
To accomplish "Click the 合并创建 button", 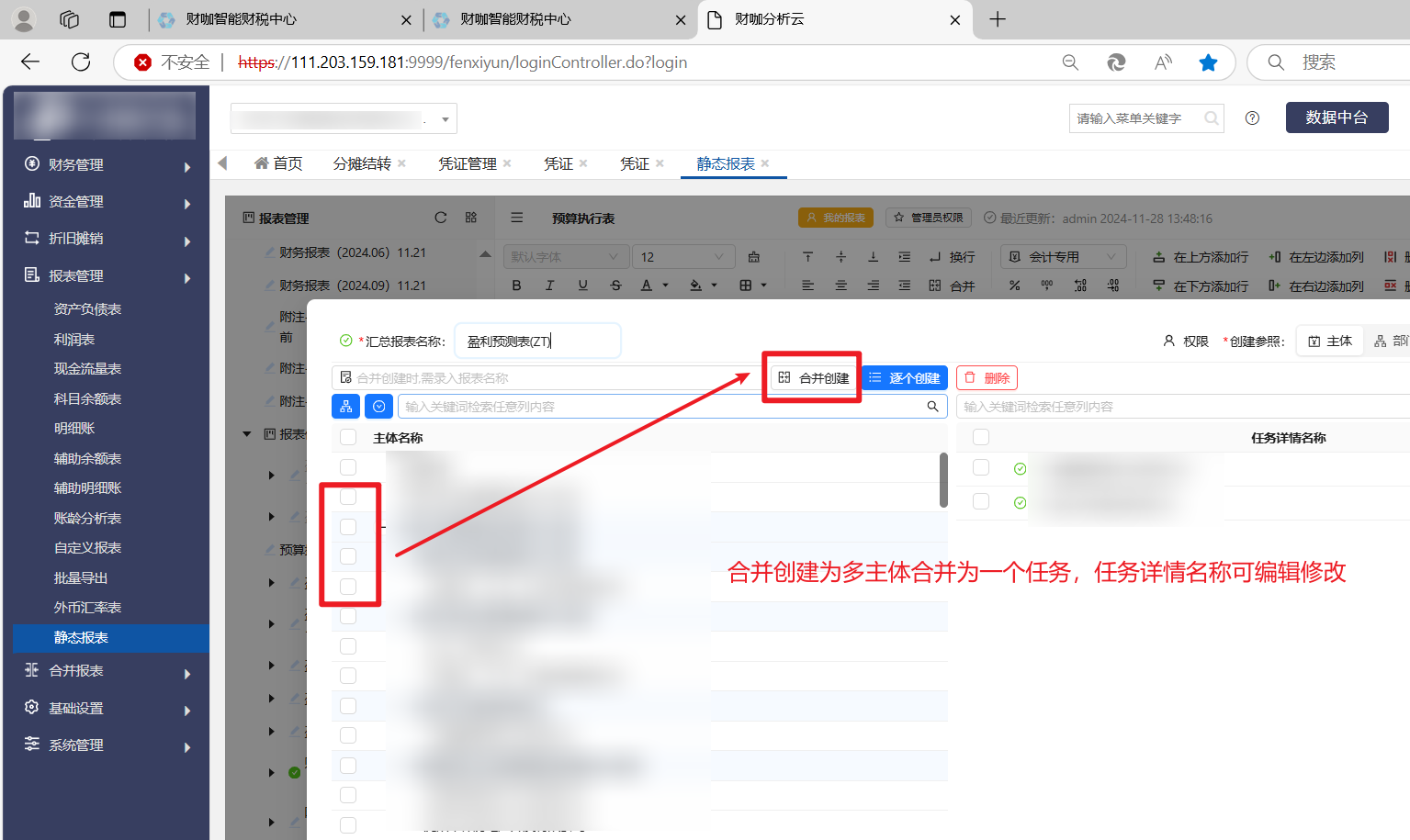I will 814,378.
